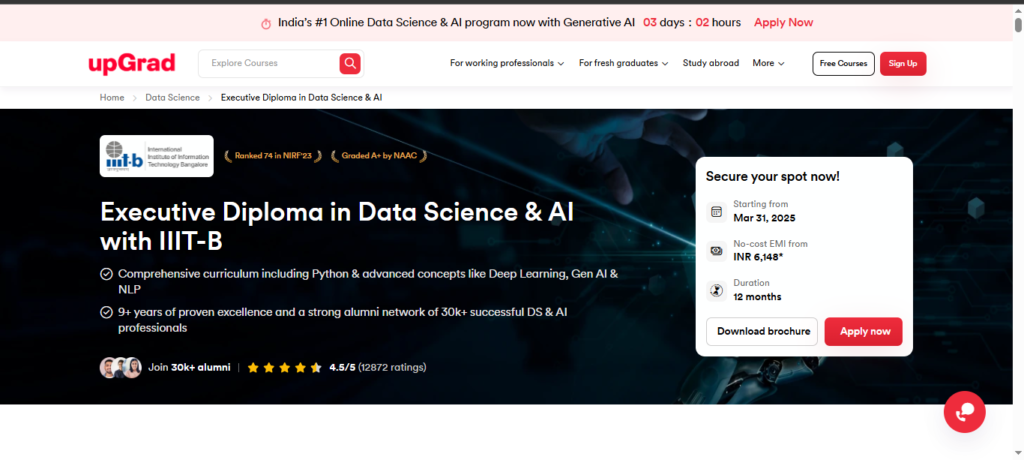Click the red Apply now button
This screenshot has width=1024, height=460.
click(x=863, y=331)
